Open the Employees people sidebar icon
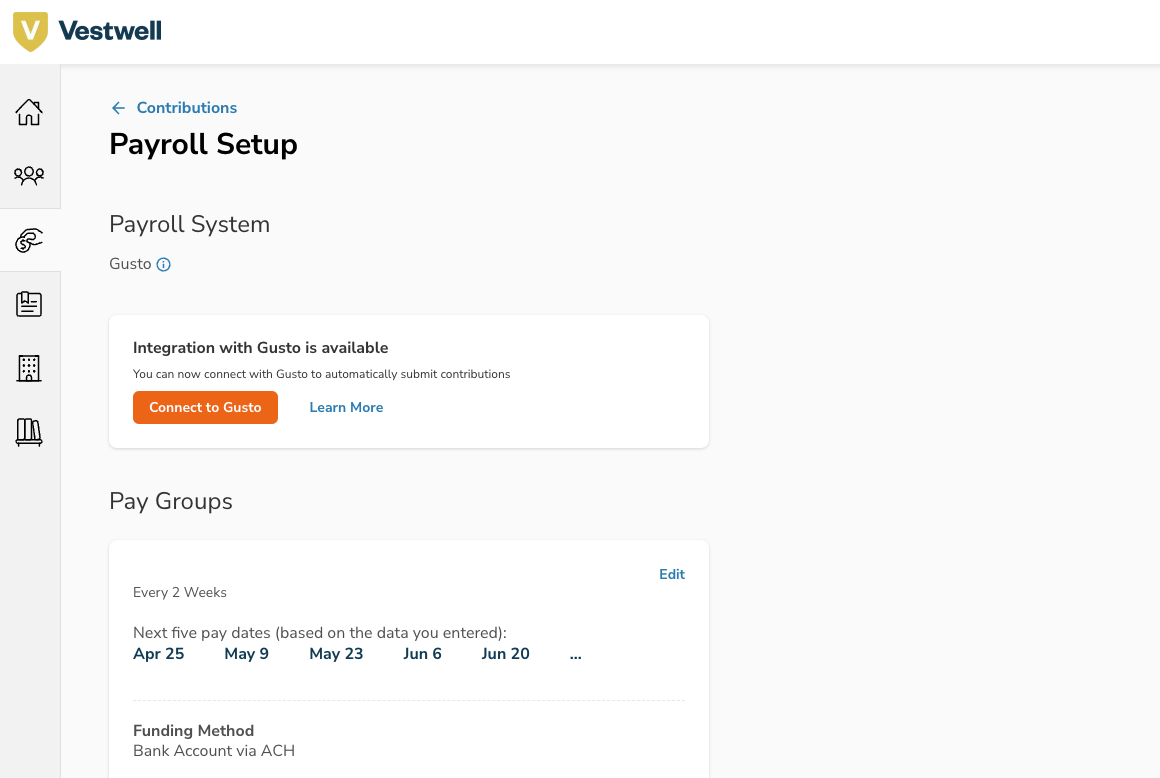 (x=29, y=176)
